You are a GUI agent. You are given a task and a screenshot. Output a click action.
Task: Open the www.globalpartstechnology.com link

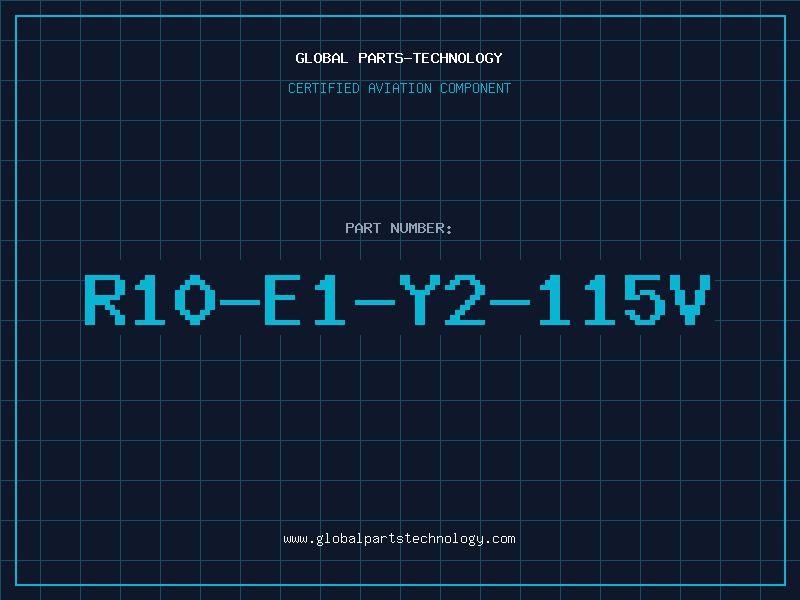point(399,539)
